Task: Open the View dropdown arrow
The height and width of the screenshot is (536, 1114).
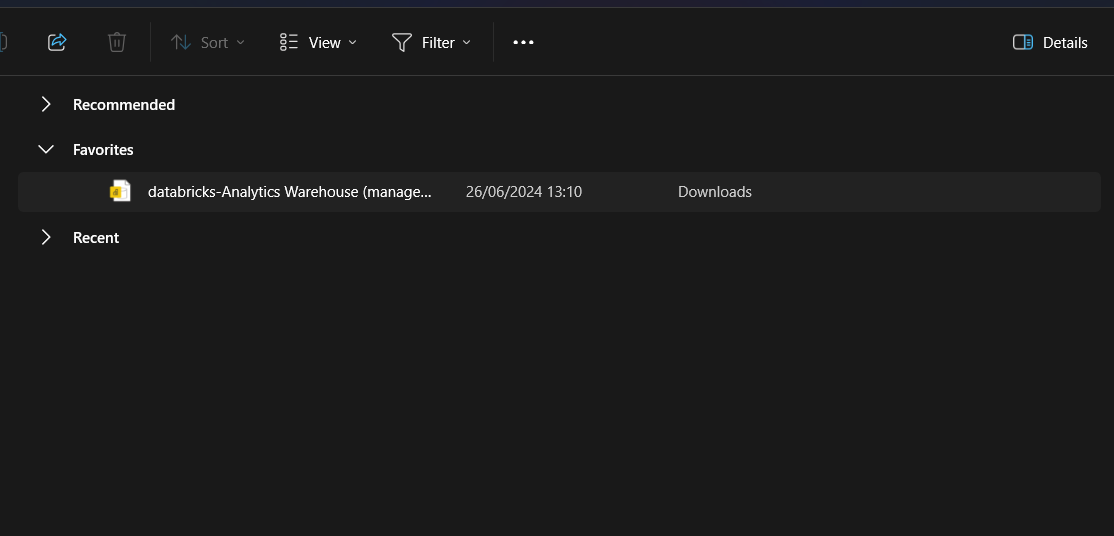Action: (x=352, y=43)
